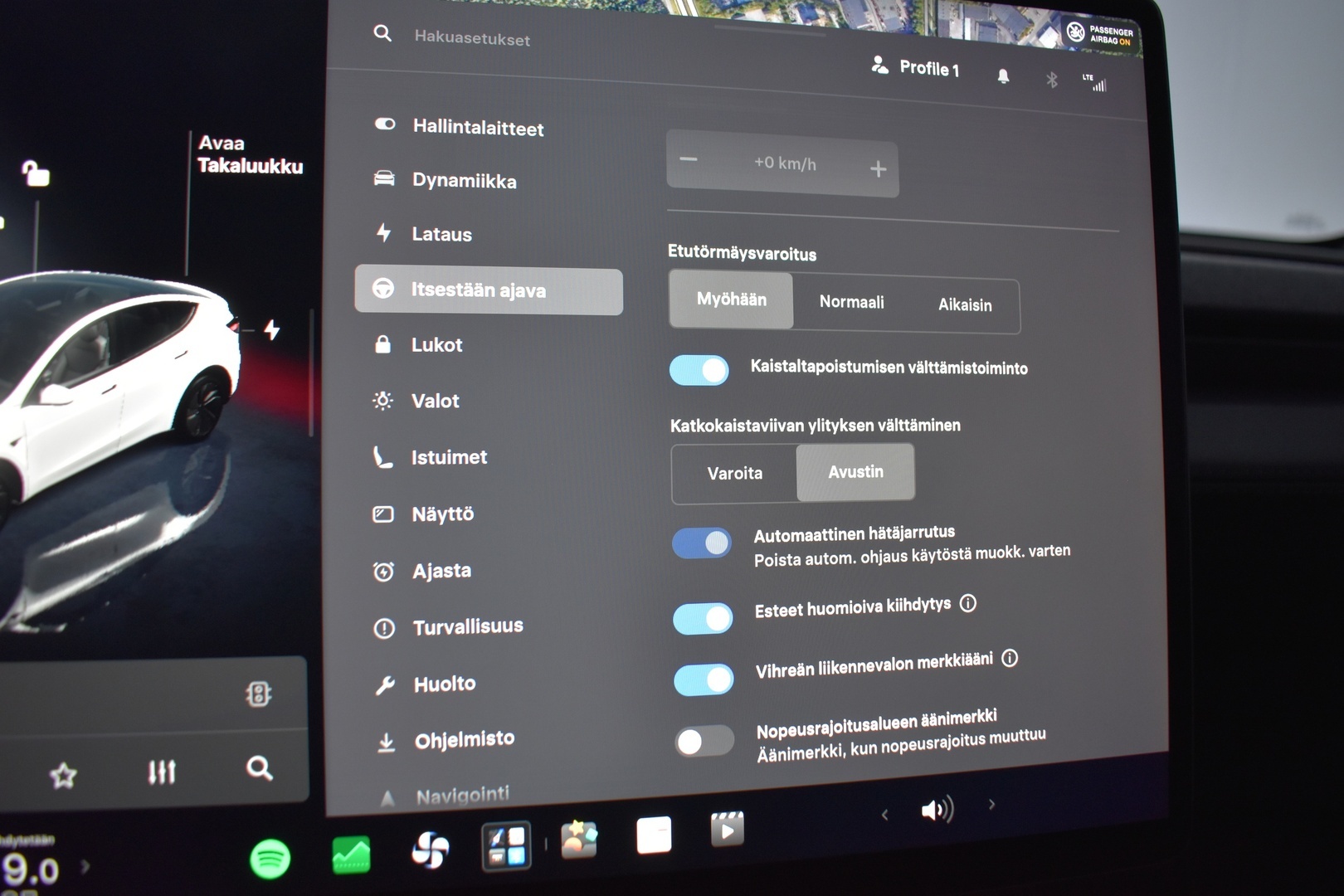Open the white notes app icon
This screenshot has width=1344, height=896.
click(654, 835)
